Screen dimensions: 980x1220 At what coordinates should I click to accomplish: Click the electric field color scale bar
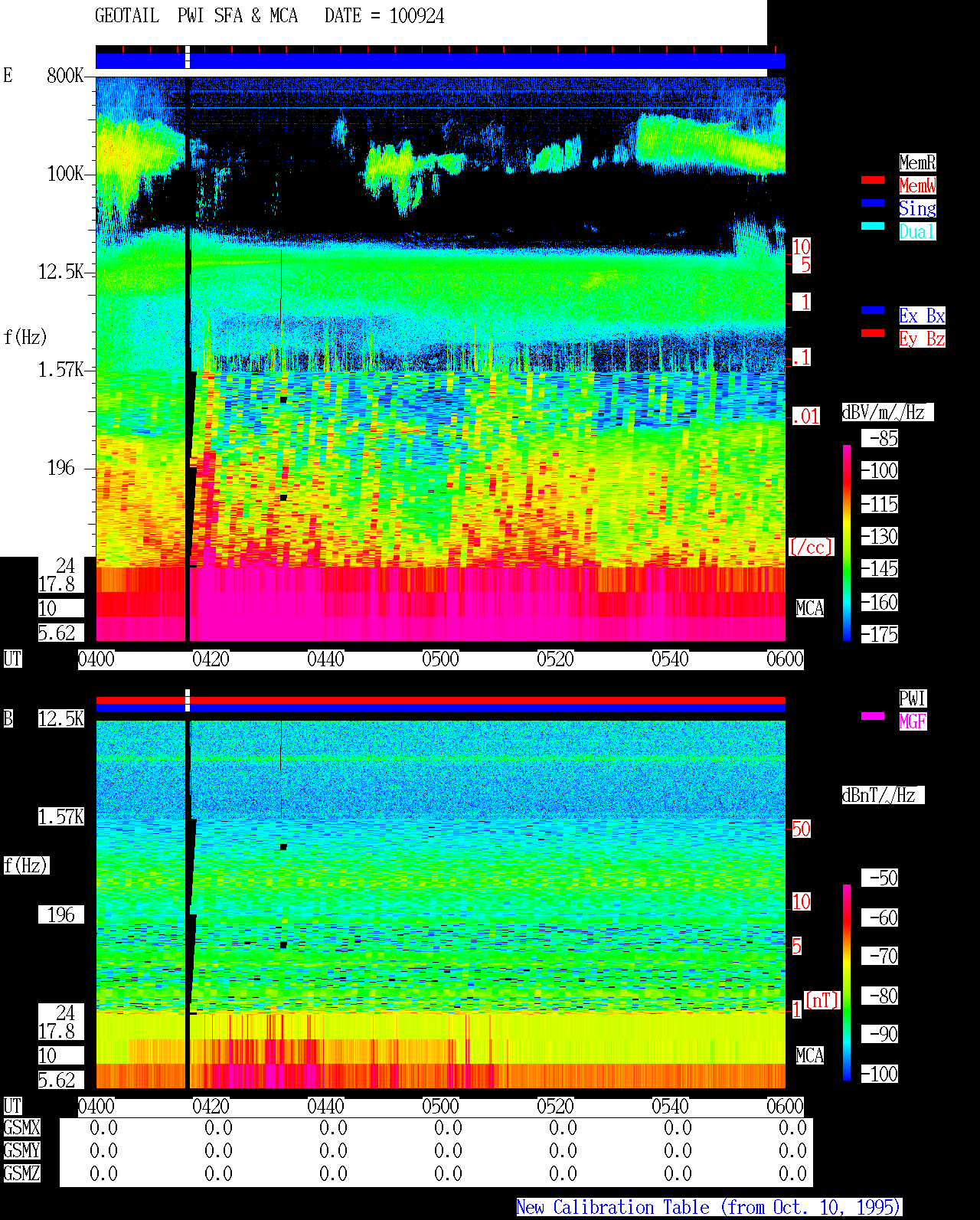click(847, 542)
